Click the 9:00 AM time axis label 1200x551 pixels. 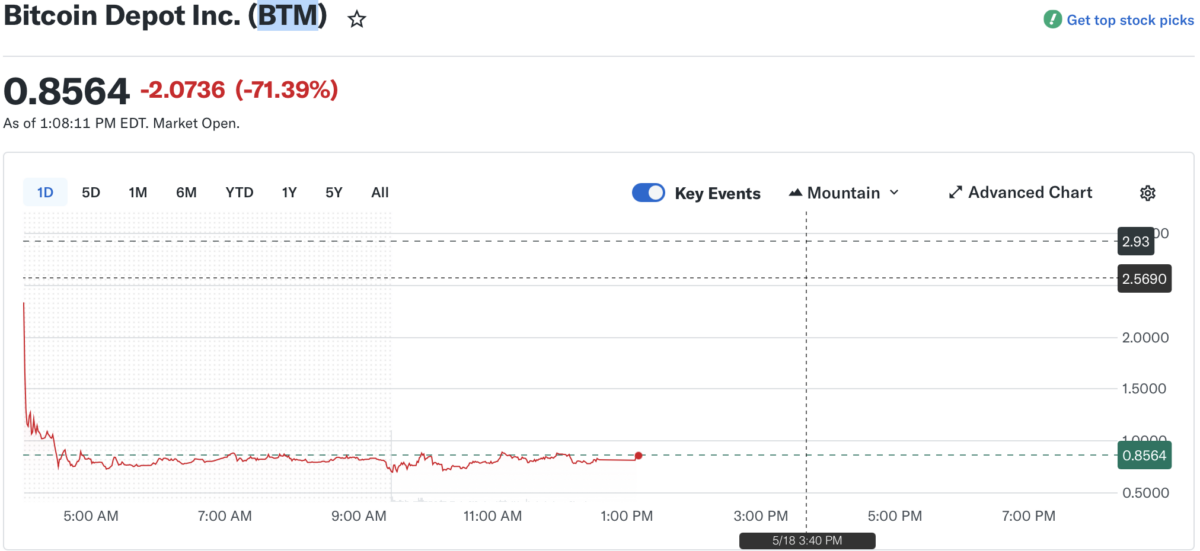[358, 516]
